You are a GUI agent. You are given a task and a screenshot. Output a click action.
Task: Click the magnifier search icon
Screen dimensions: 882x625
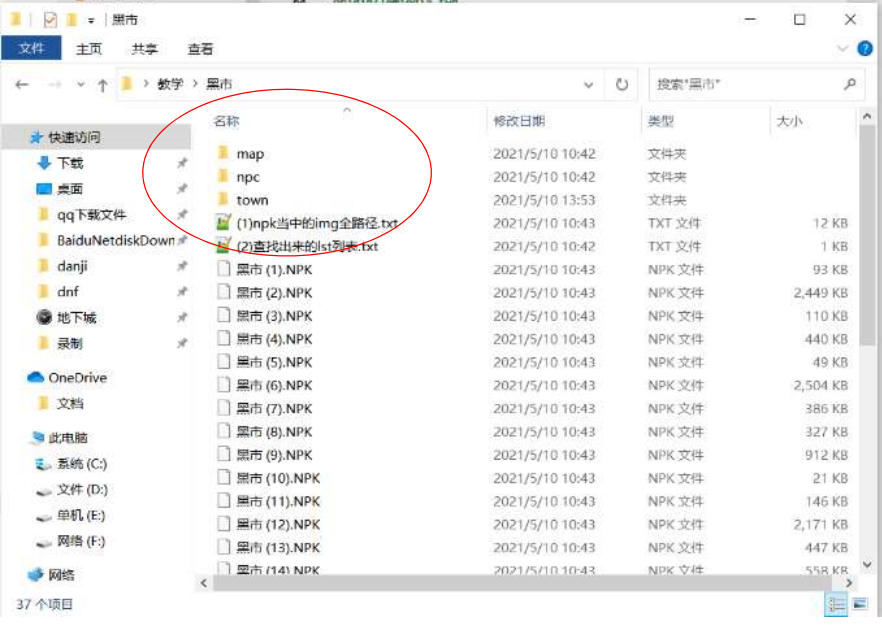pos(850,85)
